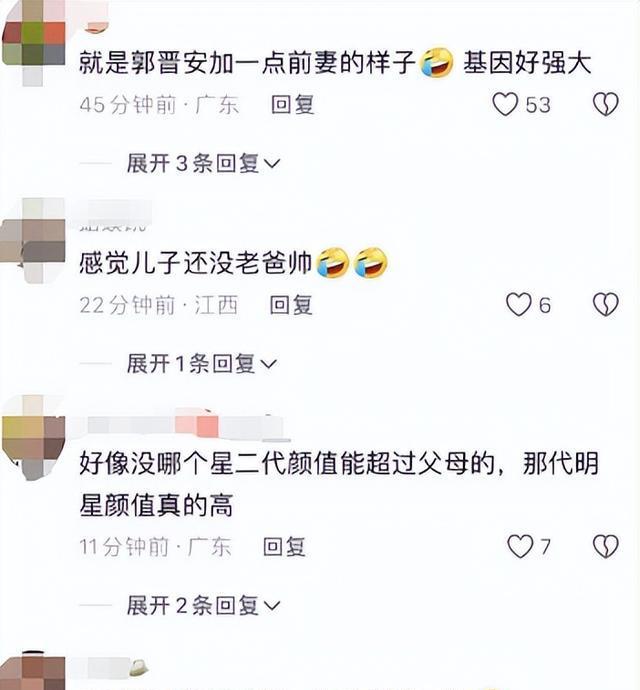The width and height of the screenshot is (640, 690).
Task: Open blurred username above 感觉儿子 comment
Action: click(115, 216)
